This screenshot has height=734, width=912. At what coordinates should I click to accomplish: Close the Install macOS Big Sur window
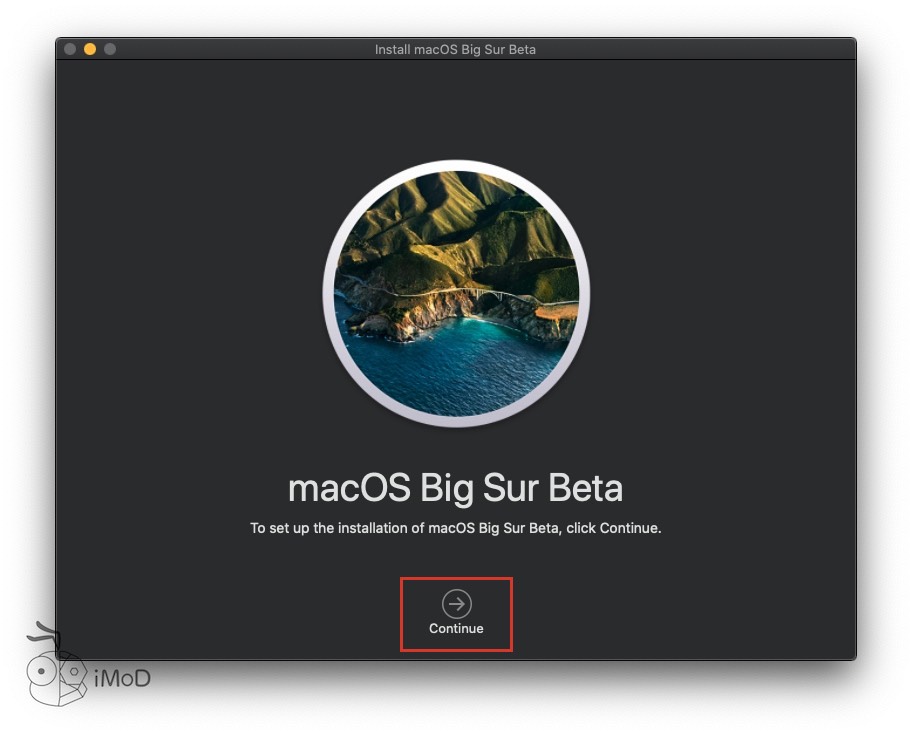point(70,49)
